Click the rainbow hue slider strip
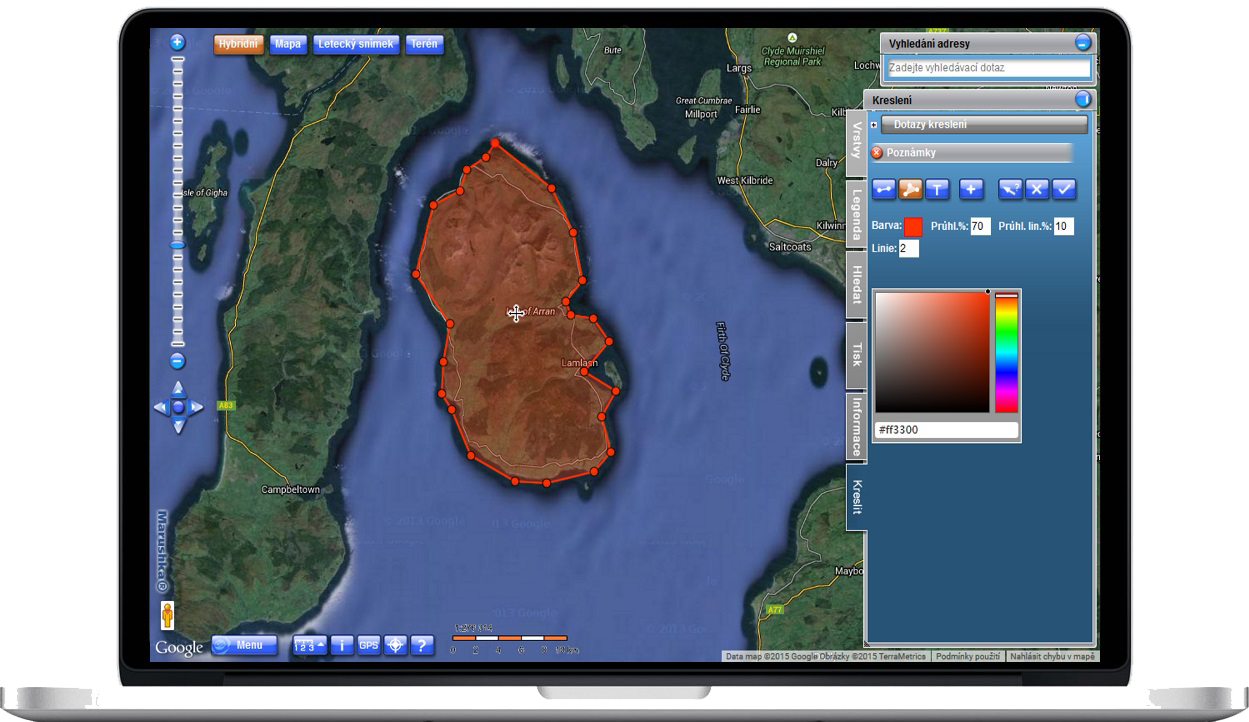Viewport: 1249px width, 722px height. (1006, 352)
